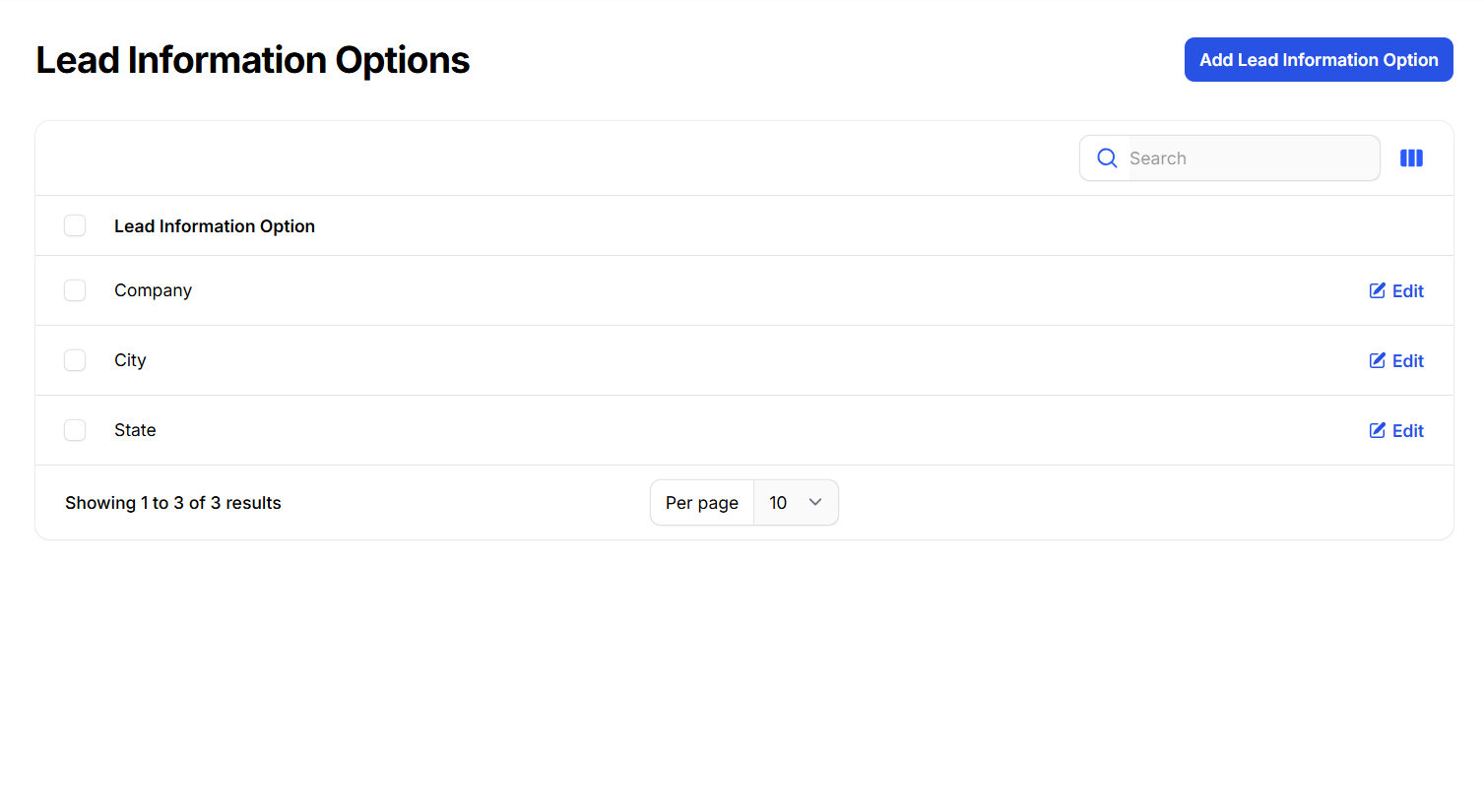Check the Company row checkbox
1484x812 pixels.
click(75, 290)
